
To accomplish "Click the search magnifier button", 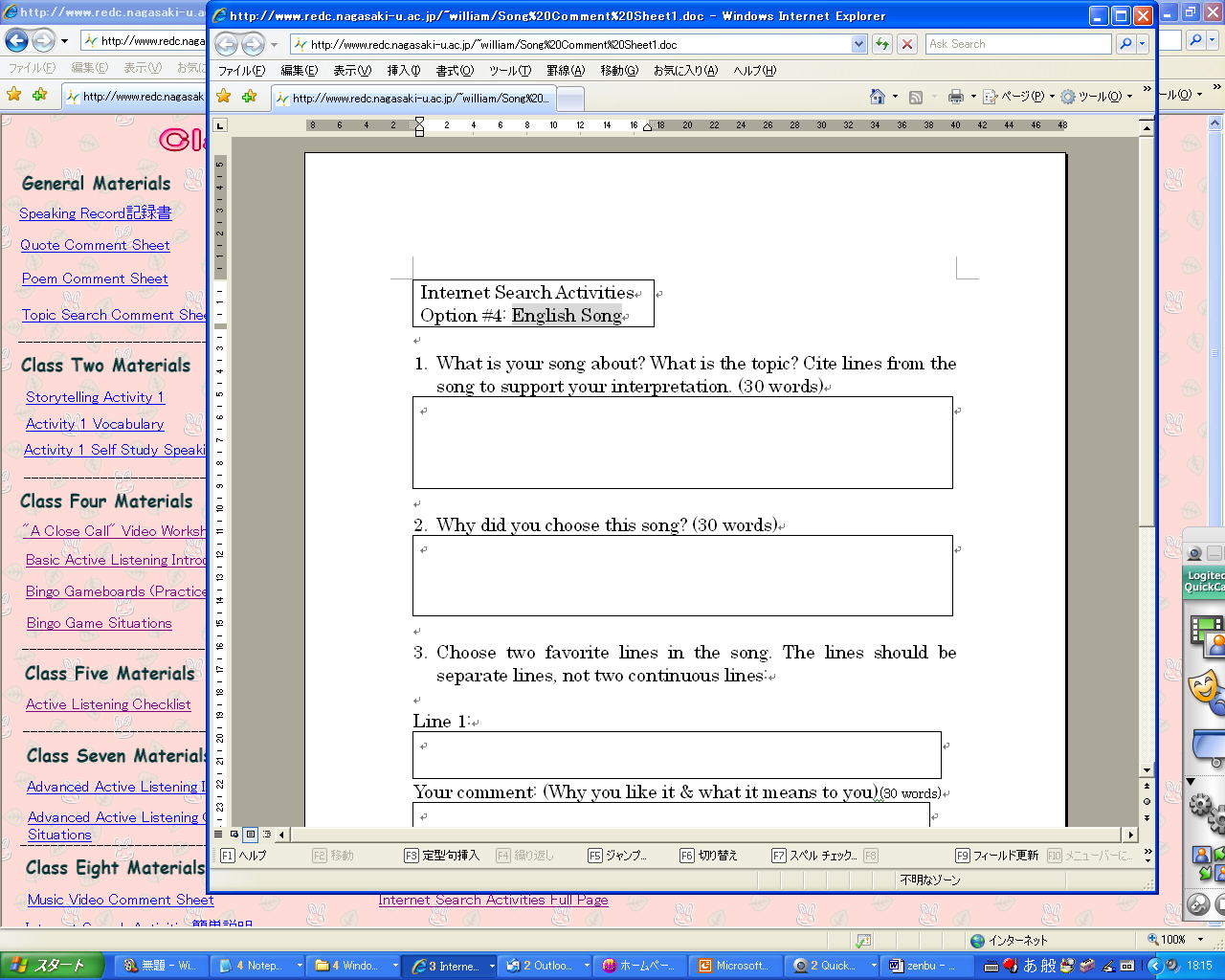I will point(1125,44).
